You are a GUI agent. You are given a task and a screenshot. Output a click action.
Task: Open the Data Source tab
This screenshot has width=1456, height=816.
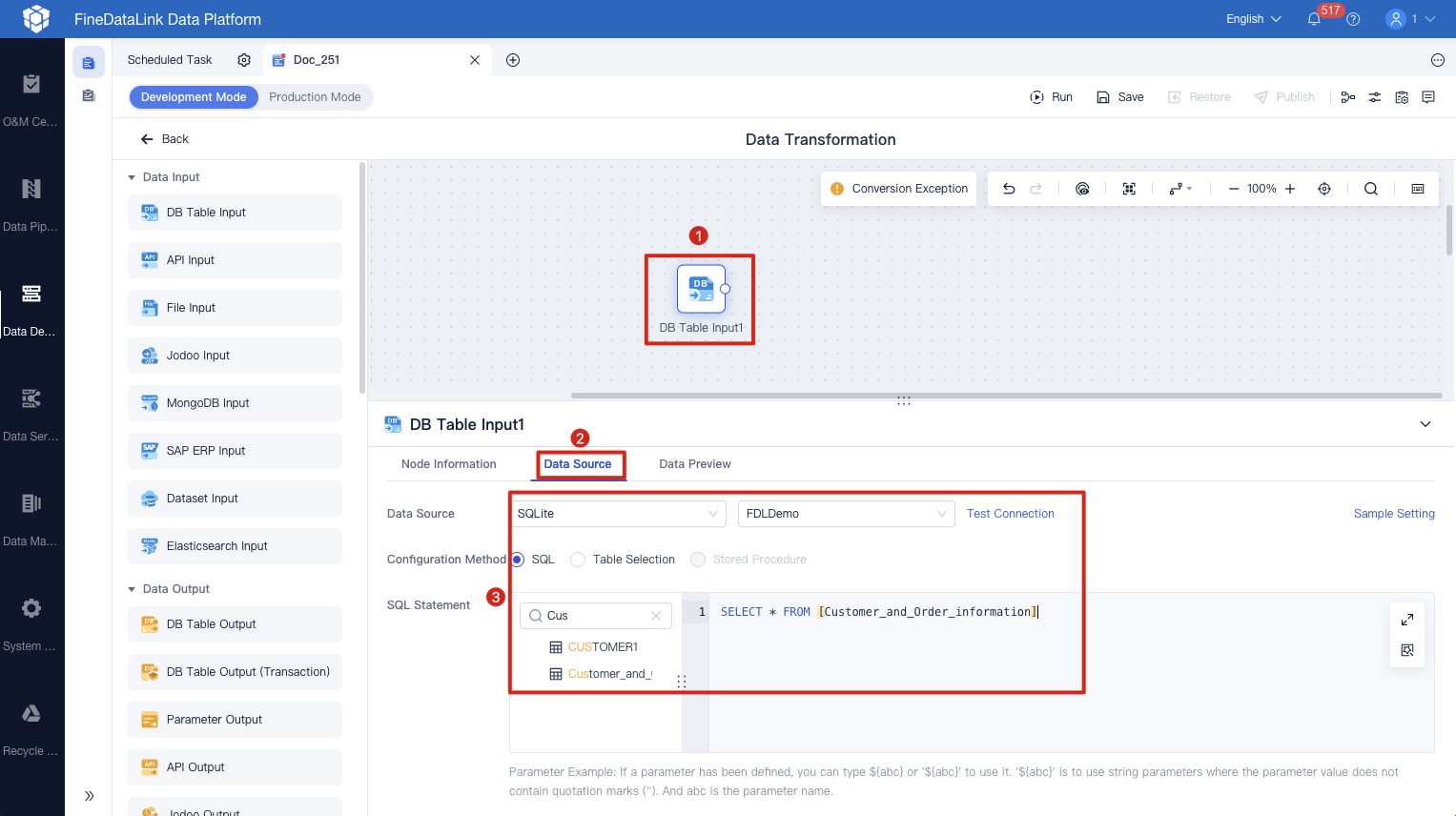[x=578, y=464]
